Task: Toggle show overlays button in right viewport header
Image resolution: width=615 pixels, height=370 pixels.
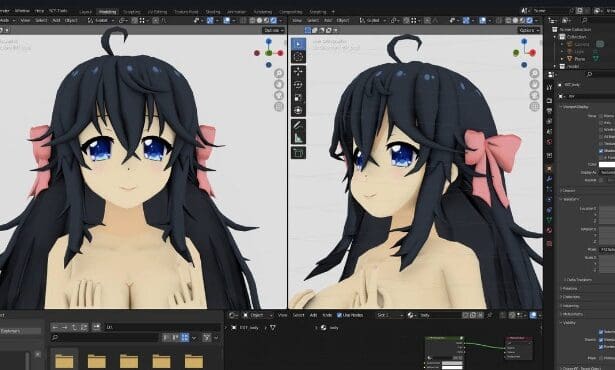Action: [x=482, y=20]
